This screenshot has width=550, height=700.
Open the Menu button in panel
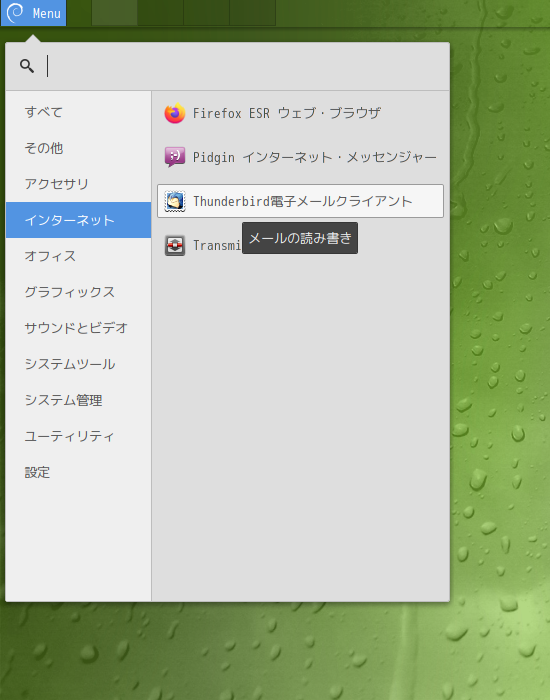(x=33, y=13)
